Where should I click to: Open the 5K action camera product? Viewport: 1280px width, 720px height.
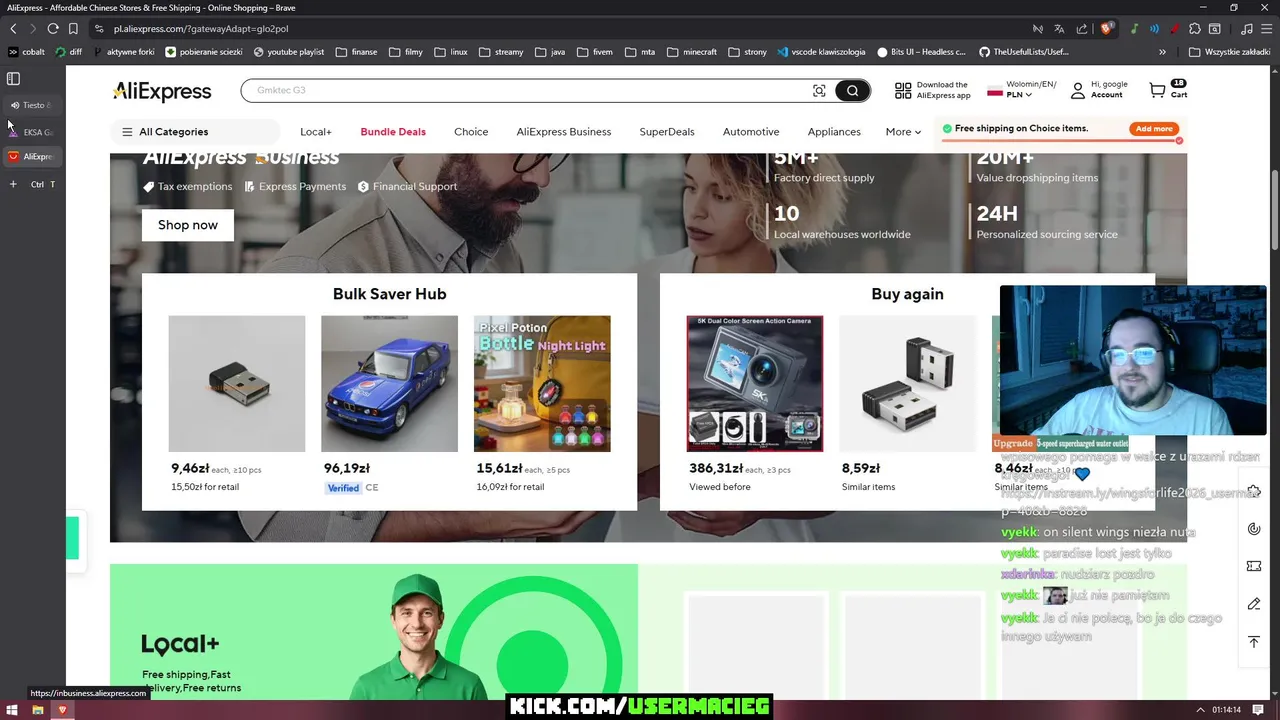[x=755, y=384]
